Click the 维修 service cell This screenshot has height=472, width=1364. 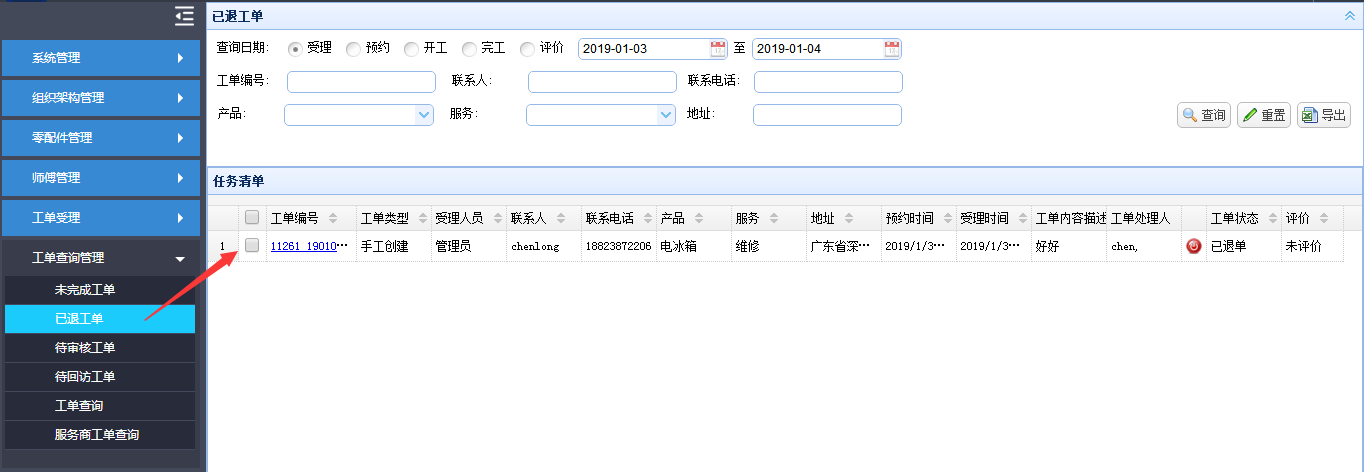point(768,246)
